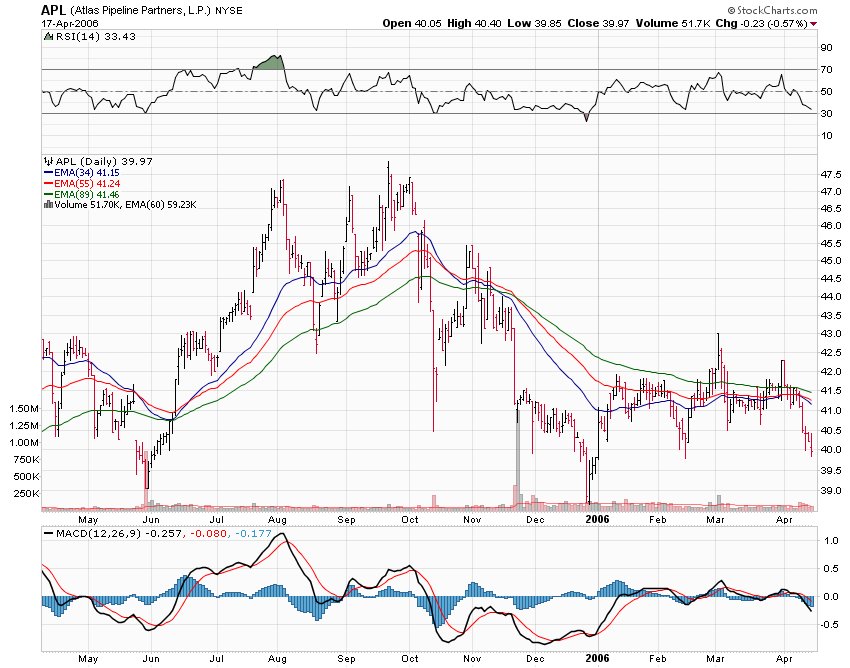Click the RSI axis level 90

pos(826,48)
